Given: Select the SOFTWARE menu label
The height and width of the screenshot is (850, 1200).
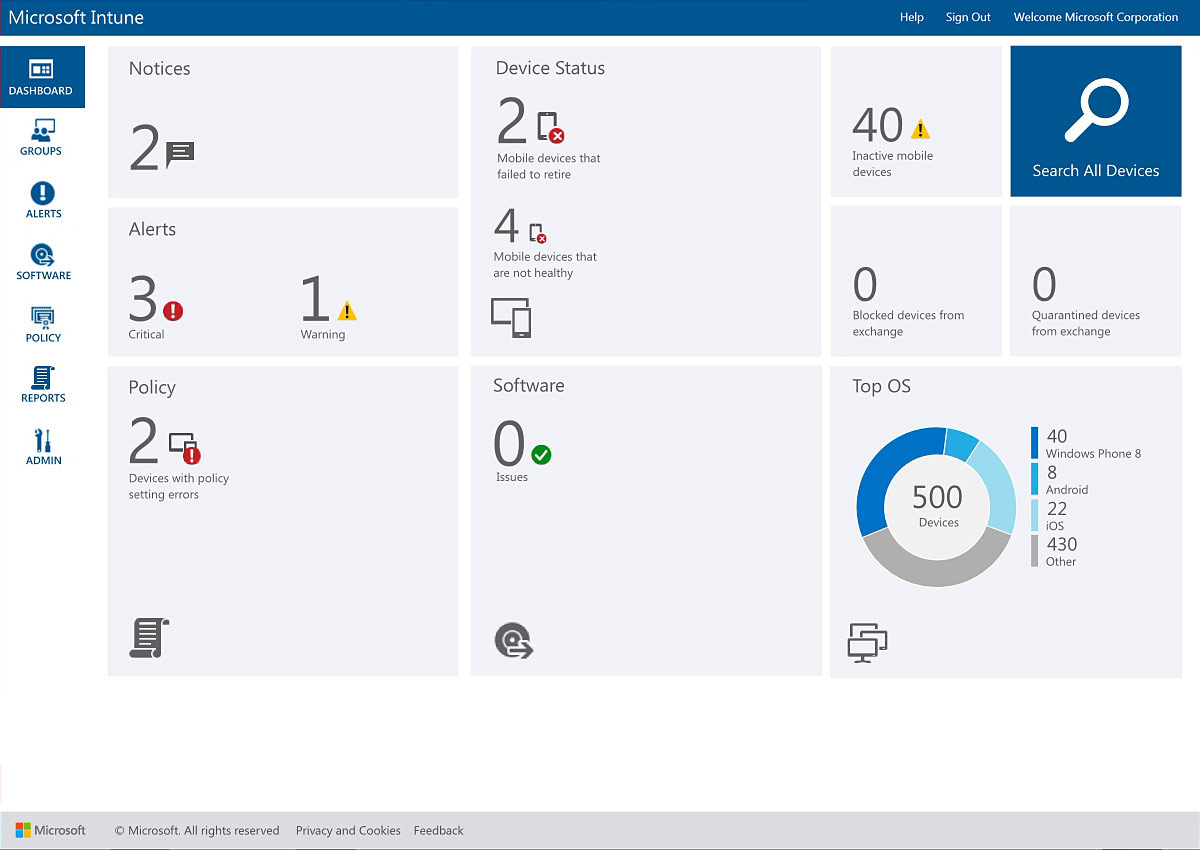Looking at the screenshot, I should pyautogui.click(x=44, y=275).
